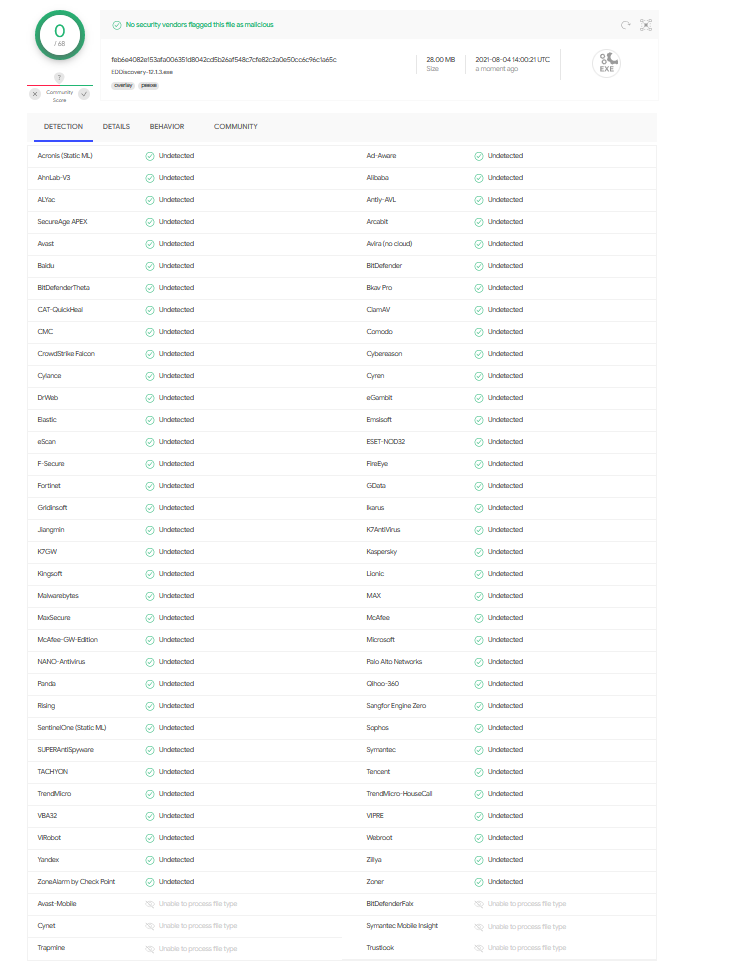Click the peexe tag
The width and height of the screenshot is (736, 974).
(149, 86)
